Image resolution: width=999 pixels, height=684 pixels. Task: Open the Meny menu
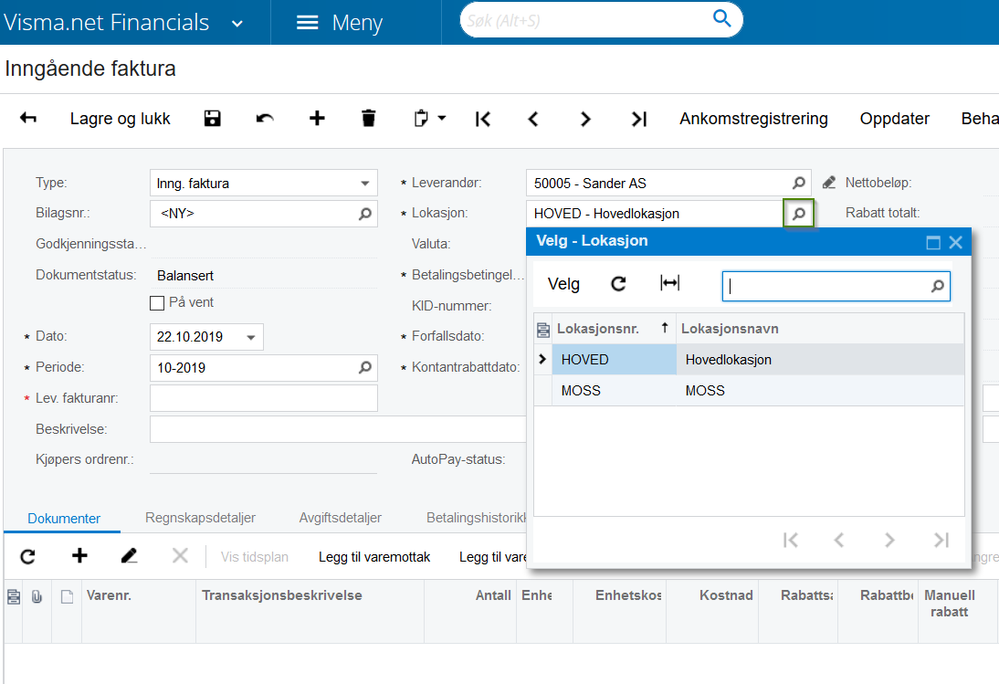(x=340, y=23)
